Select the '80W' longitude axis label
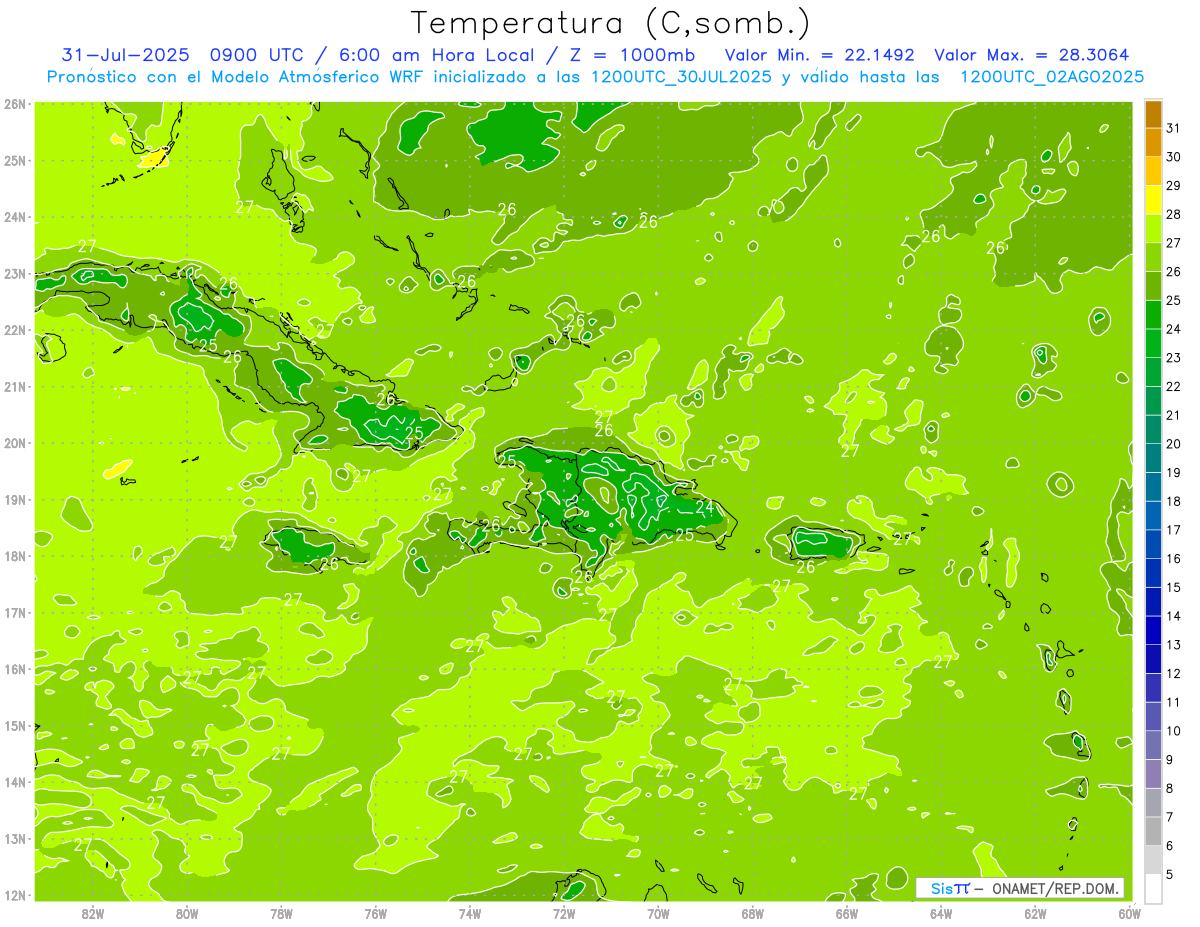Viewport: 1200px width, 927px height. [187, 914]
